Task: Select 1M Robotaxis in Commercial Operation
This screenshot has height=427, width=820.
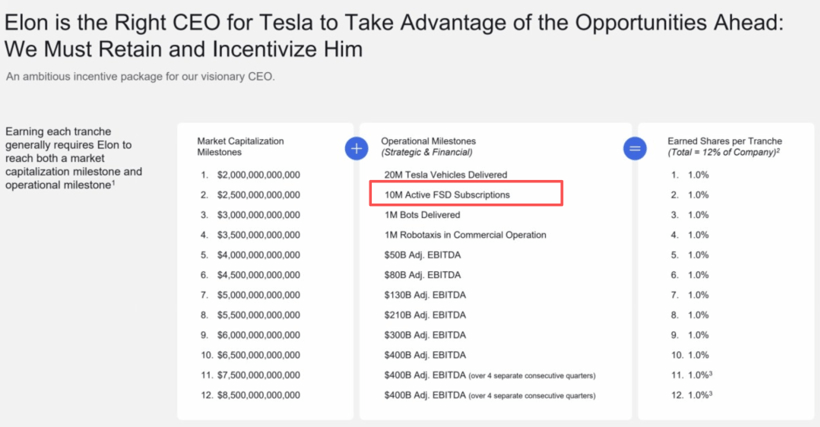Action: pyautogui.click(x=465, y=235)
